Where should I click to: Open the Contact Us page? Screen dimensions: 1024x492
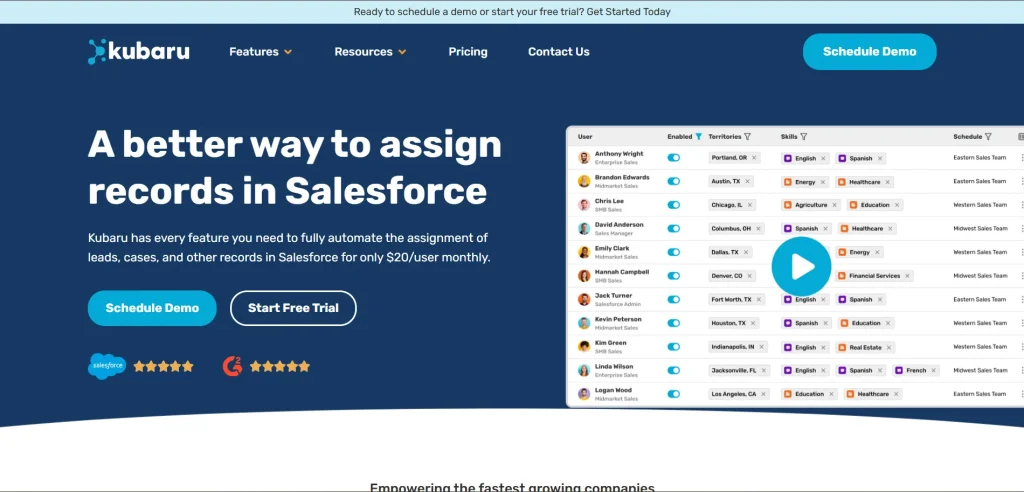point(558,52)
